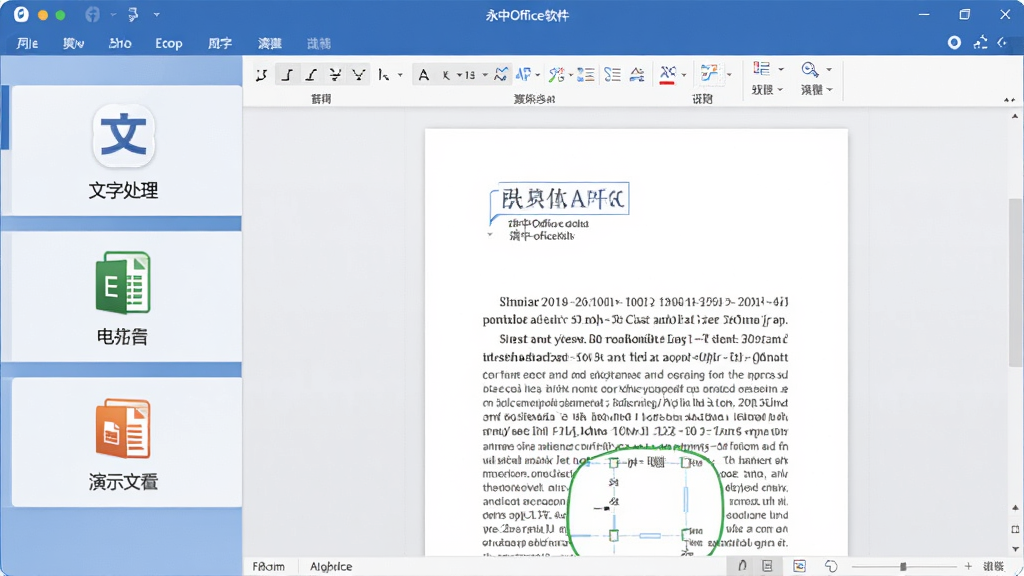This screenshot has width=1024, height=576.
Task: Click the blue AP text effects icon
Action: point(523,74)
